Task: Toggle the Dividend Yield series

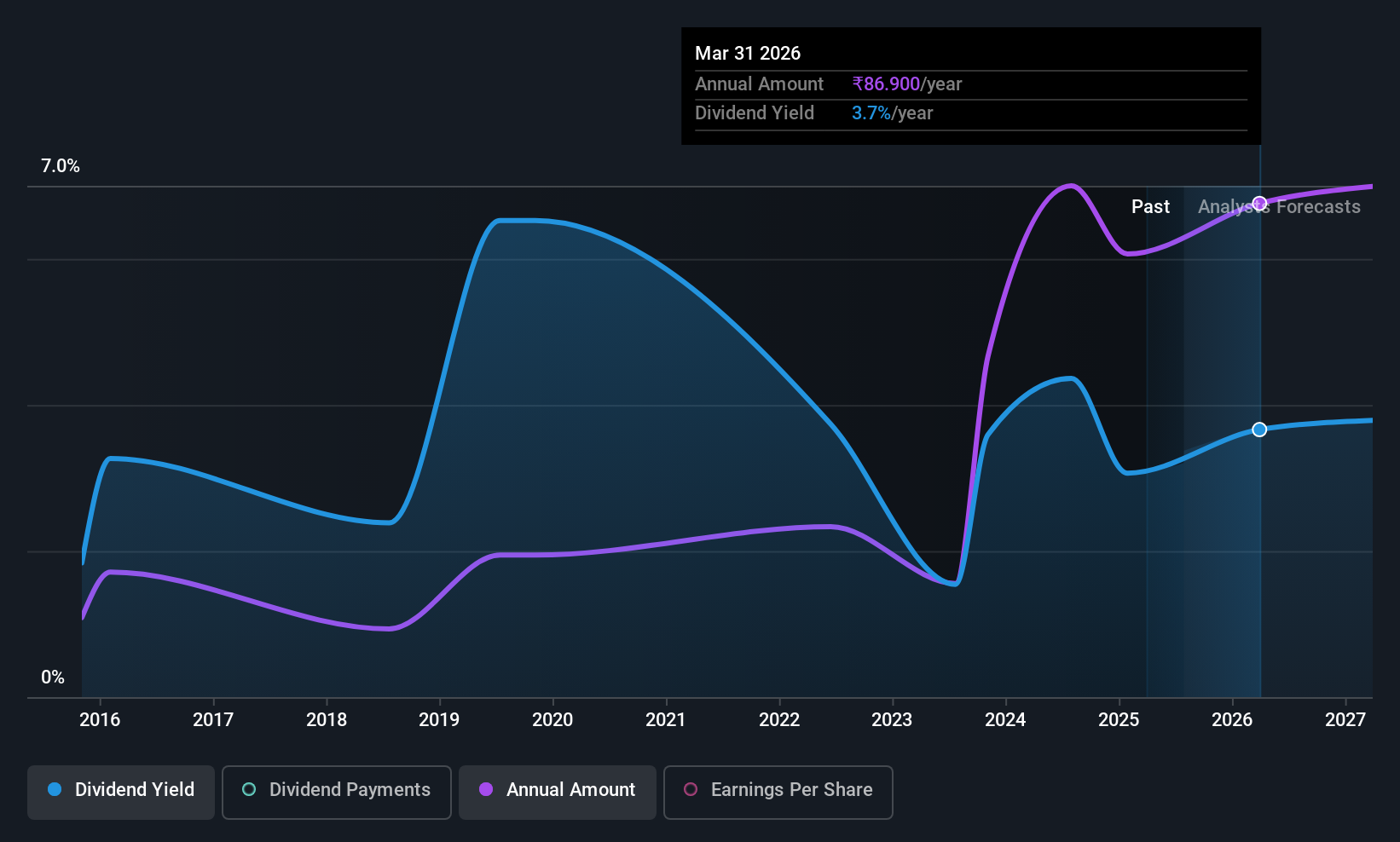Action: [x=121, y=792]
